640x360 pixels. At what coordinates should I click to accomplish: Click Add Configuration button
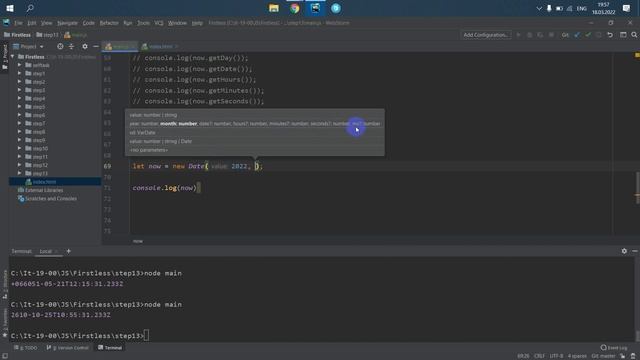(486, 35)
